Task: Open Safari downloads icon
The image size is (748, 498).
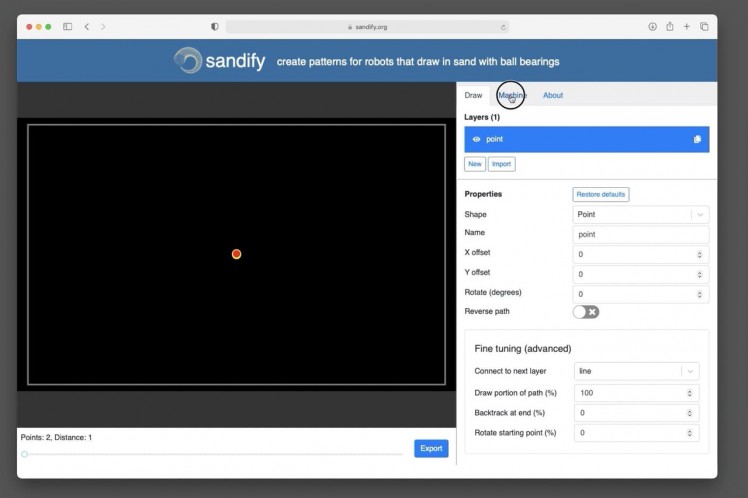Action: pos(653,27)
